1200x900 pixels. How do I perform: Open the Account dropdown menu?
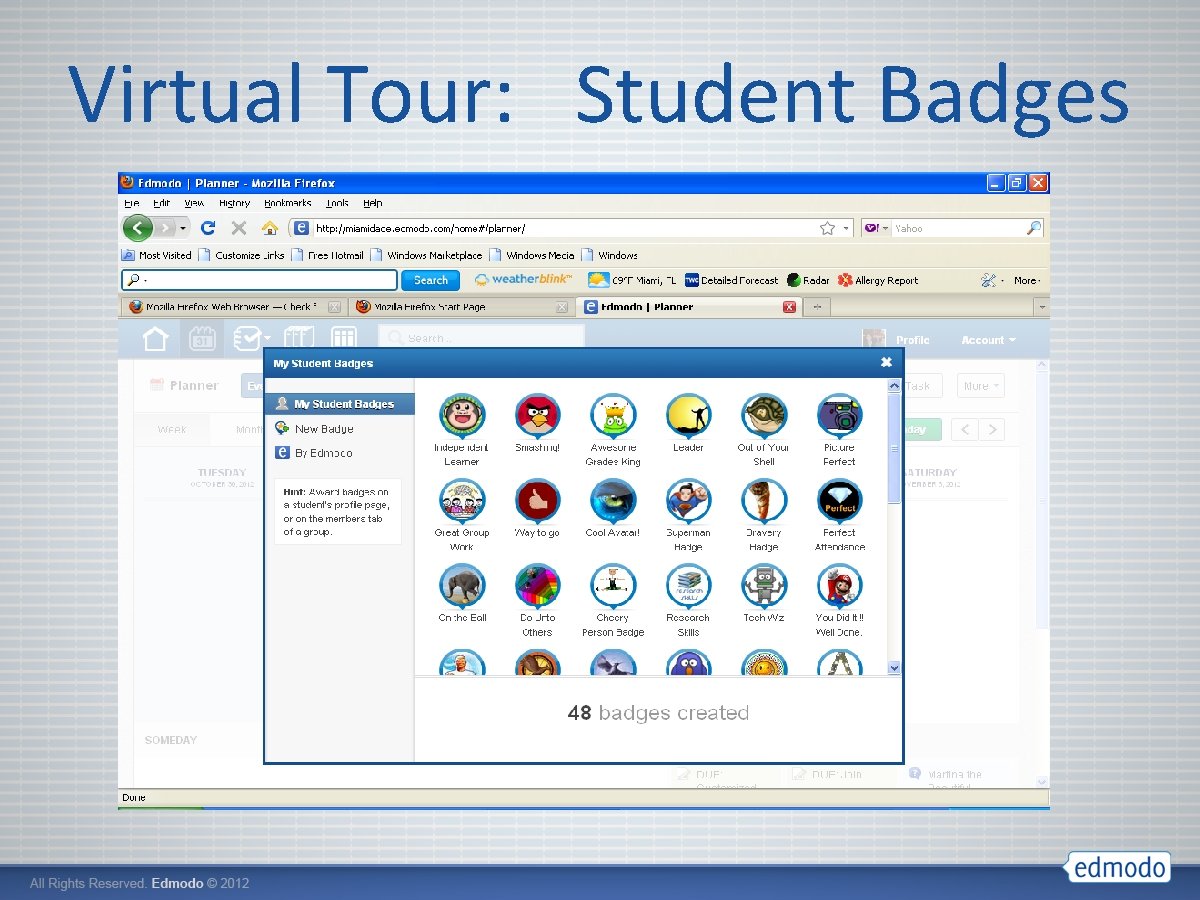[985, 340]
